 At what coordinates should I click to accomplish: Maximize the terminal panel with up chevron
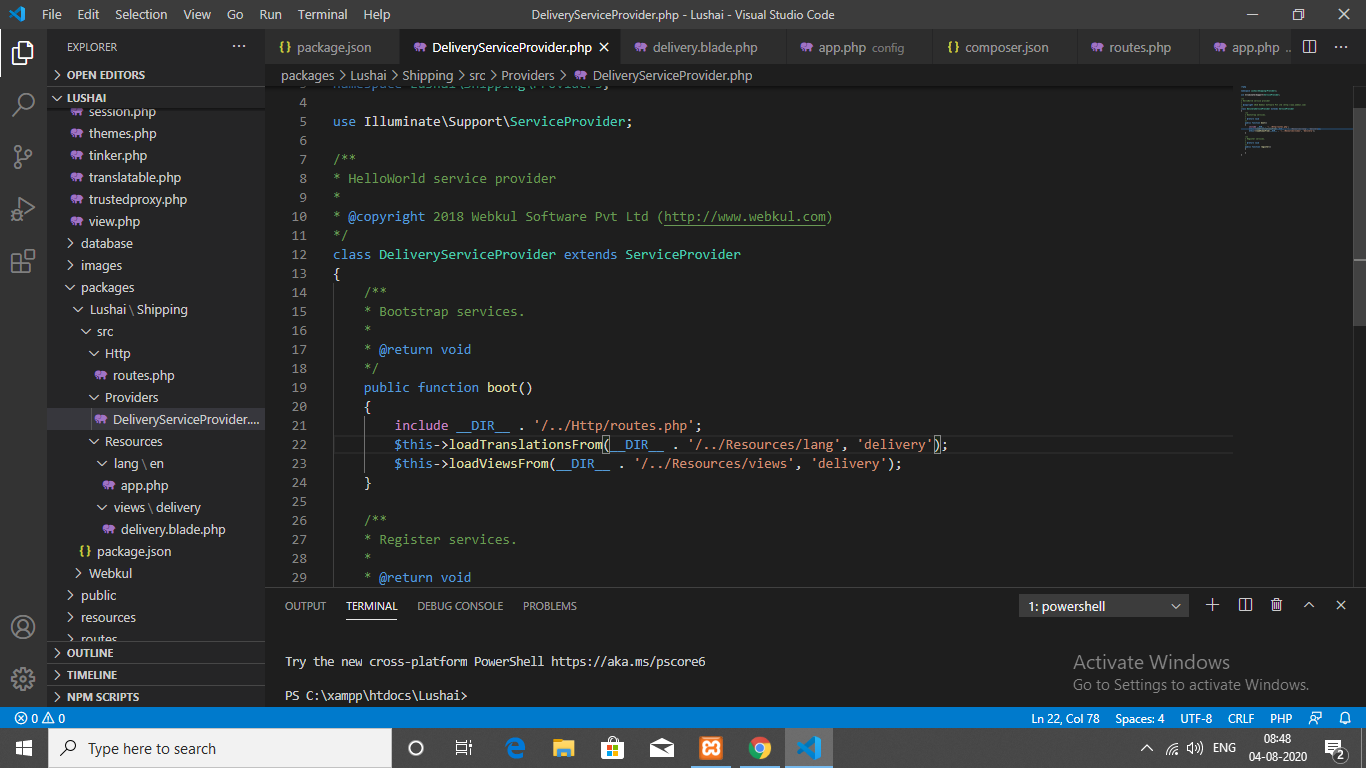pos(1309,605)
